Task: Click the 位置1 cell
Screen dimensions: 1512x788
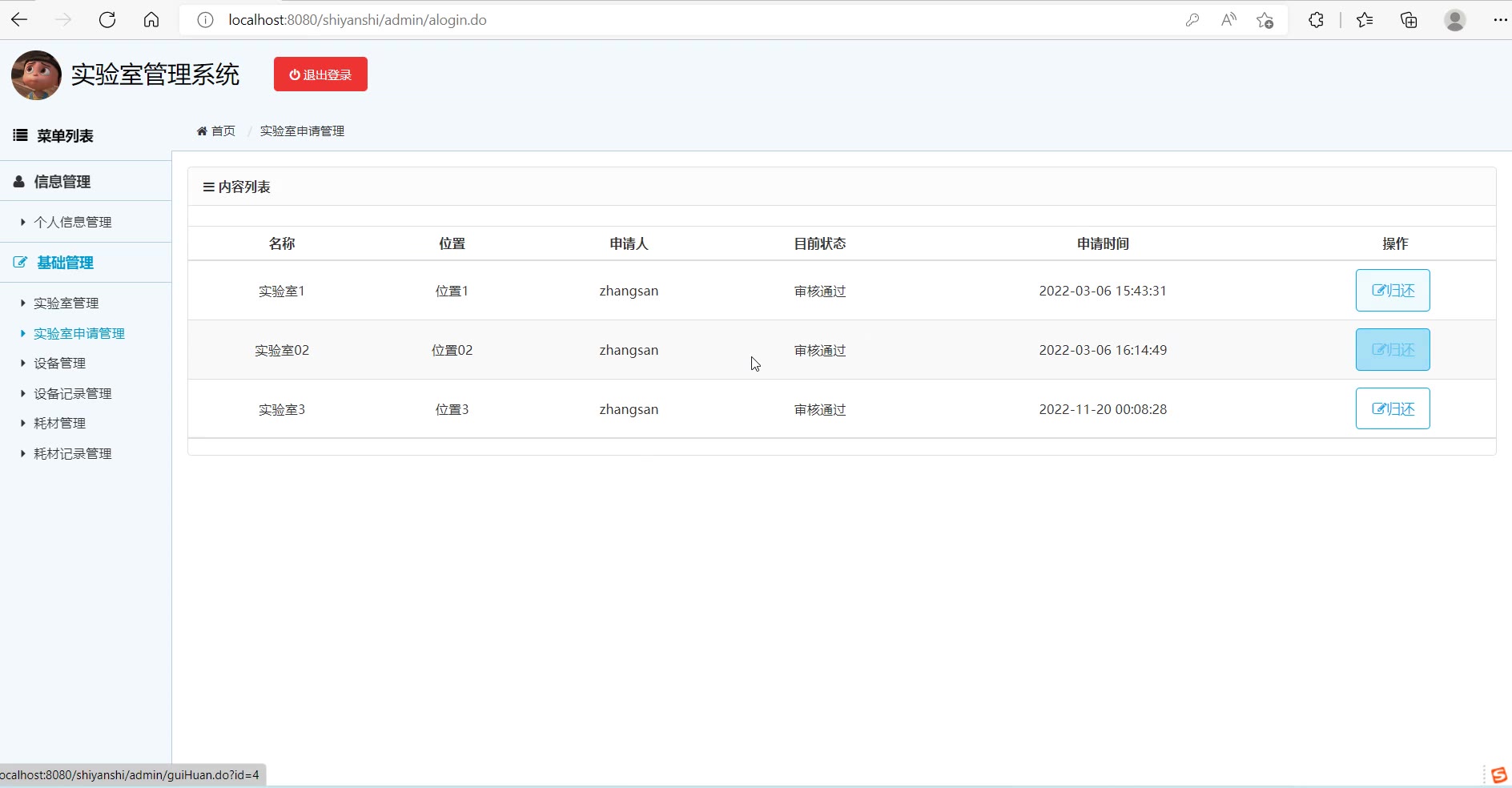Action: click(x=452, y=291)
